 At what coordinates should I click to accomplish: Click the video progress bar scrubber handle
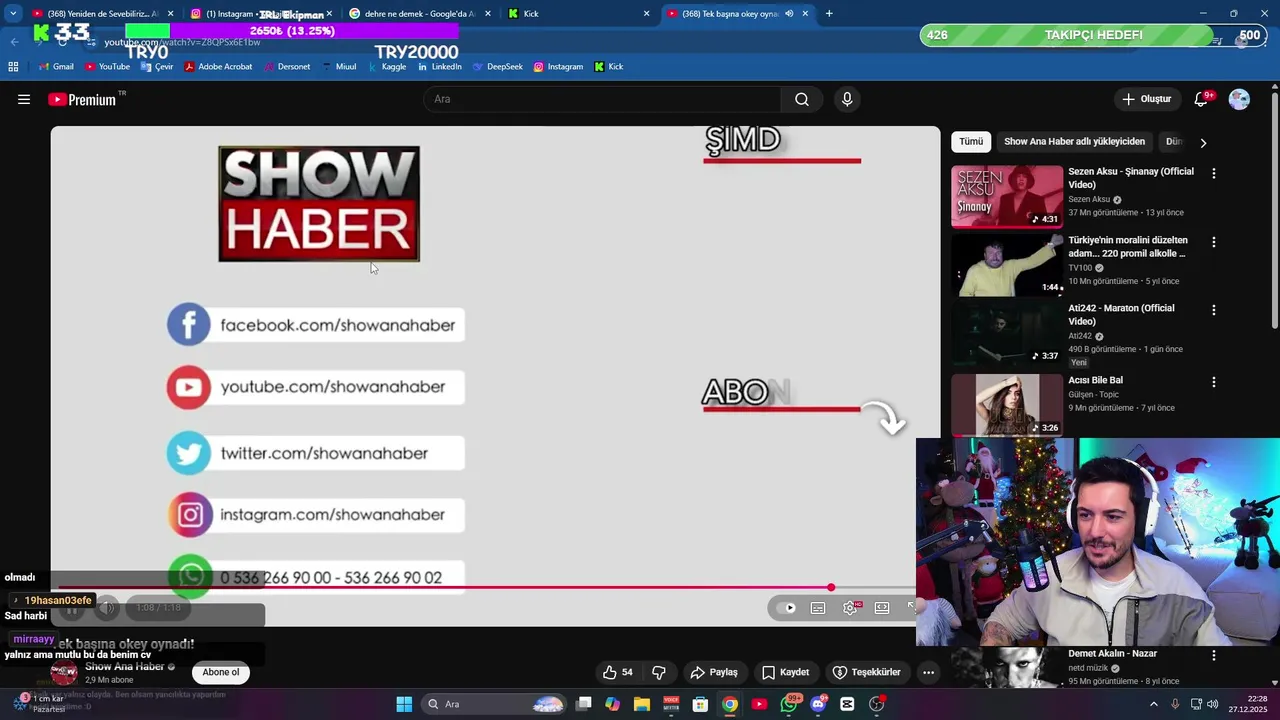(831, 588)
